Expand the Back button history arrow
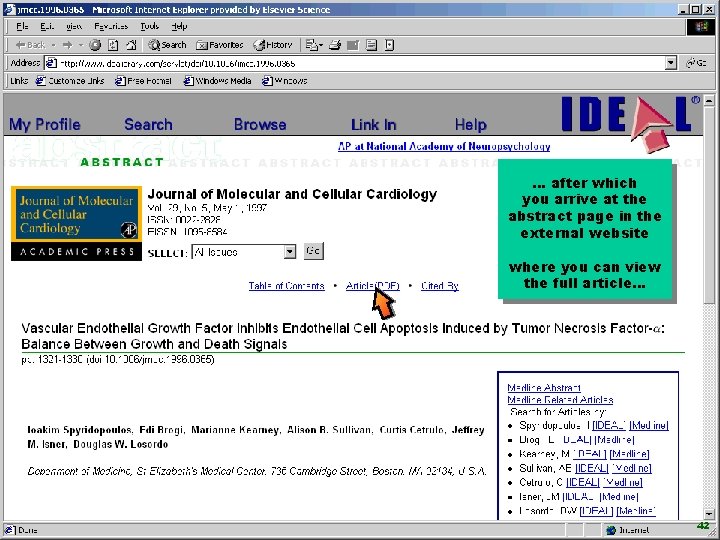Image resolution: width=720 pixels, height=540 pixels. (x=53, y=45)
